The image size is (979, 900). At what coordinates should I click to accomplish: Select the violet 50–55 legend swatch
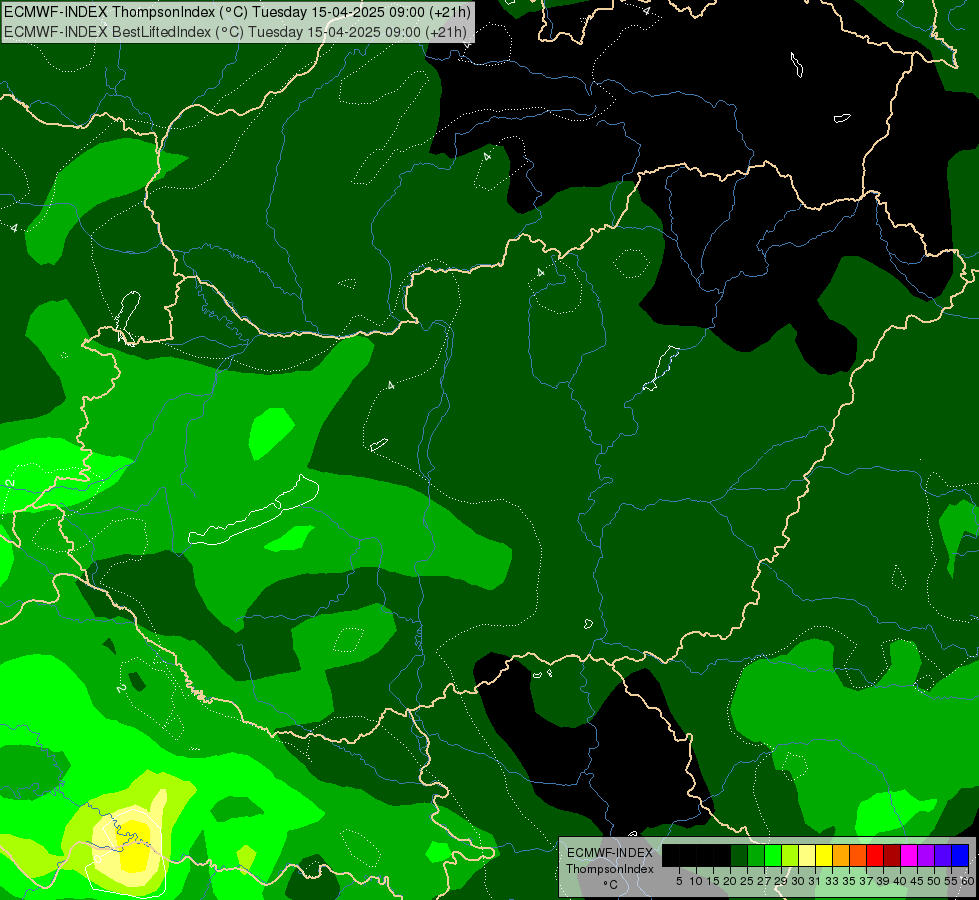point(943,855)
